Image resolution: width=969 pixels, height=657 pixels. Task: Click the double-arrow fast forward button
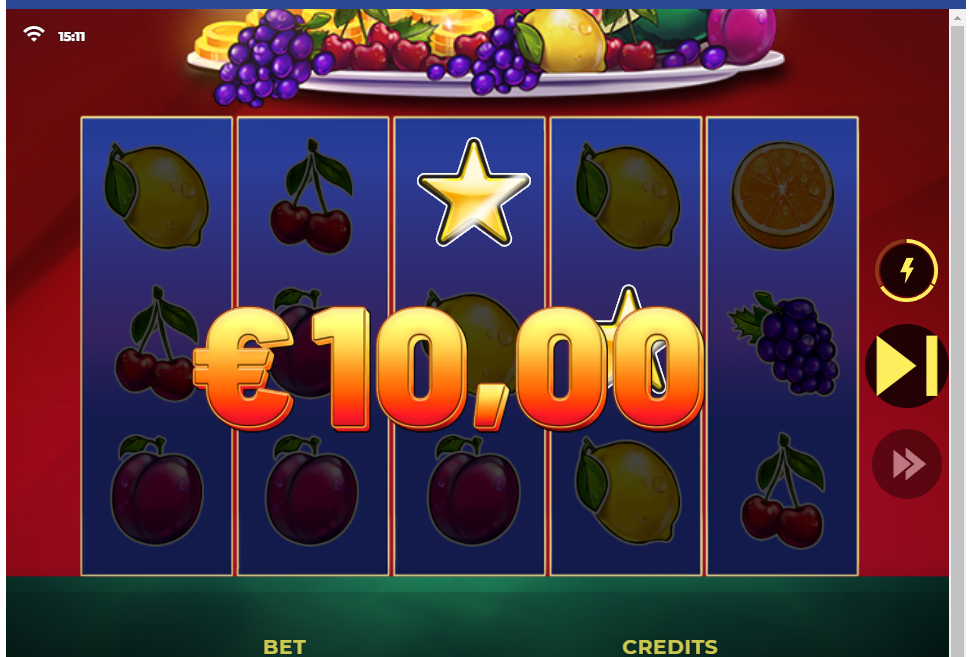907,464
